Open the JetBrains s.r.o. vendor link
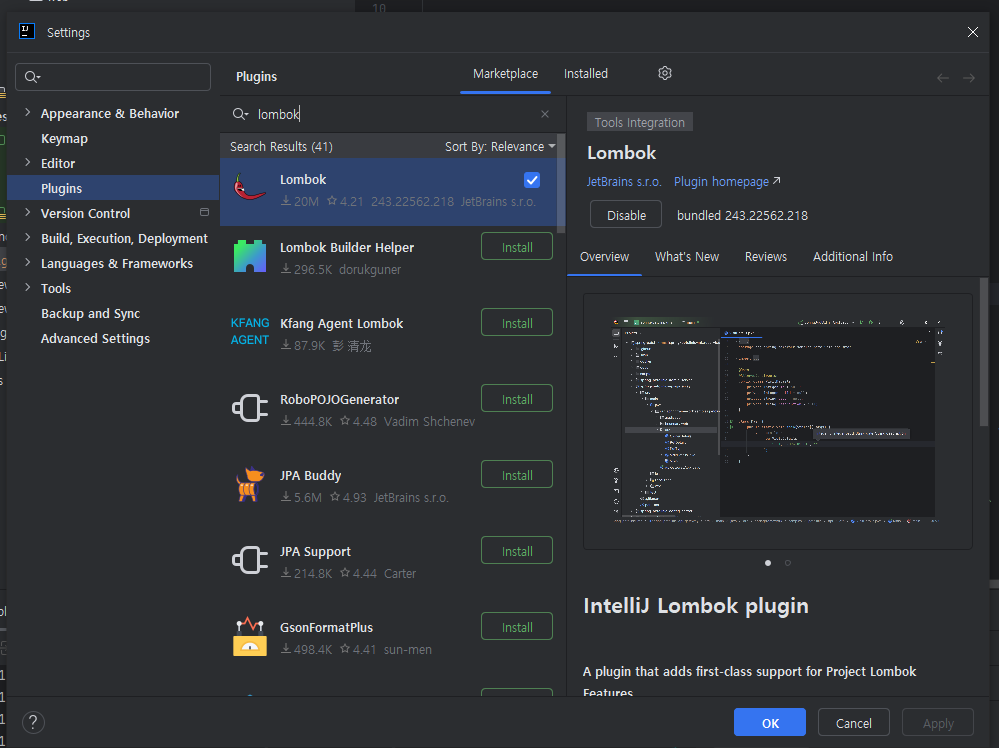Image resolution: width=999 pixels, height=748 pixels. tap(624, 182)
